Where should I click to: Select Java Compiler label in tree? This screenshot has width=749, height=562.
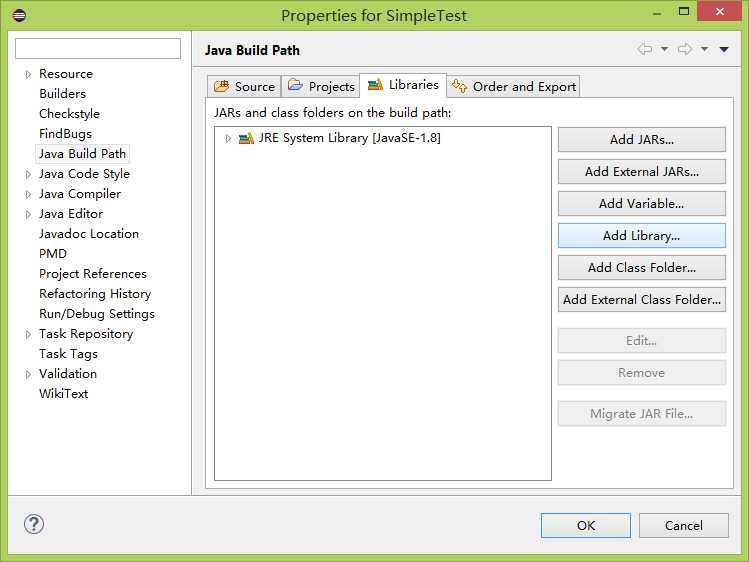(x=80, y=194)
